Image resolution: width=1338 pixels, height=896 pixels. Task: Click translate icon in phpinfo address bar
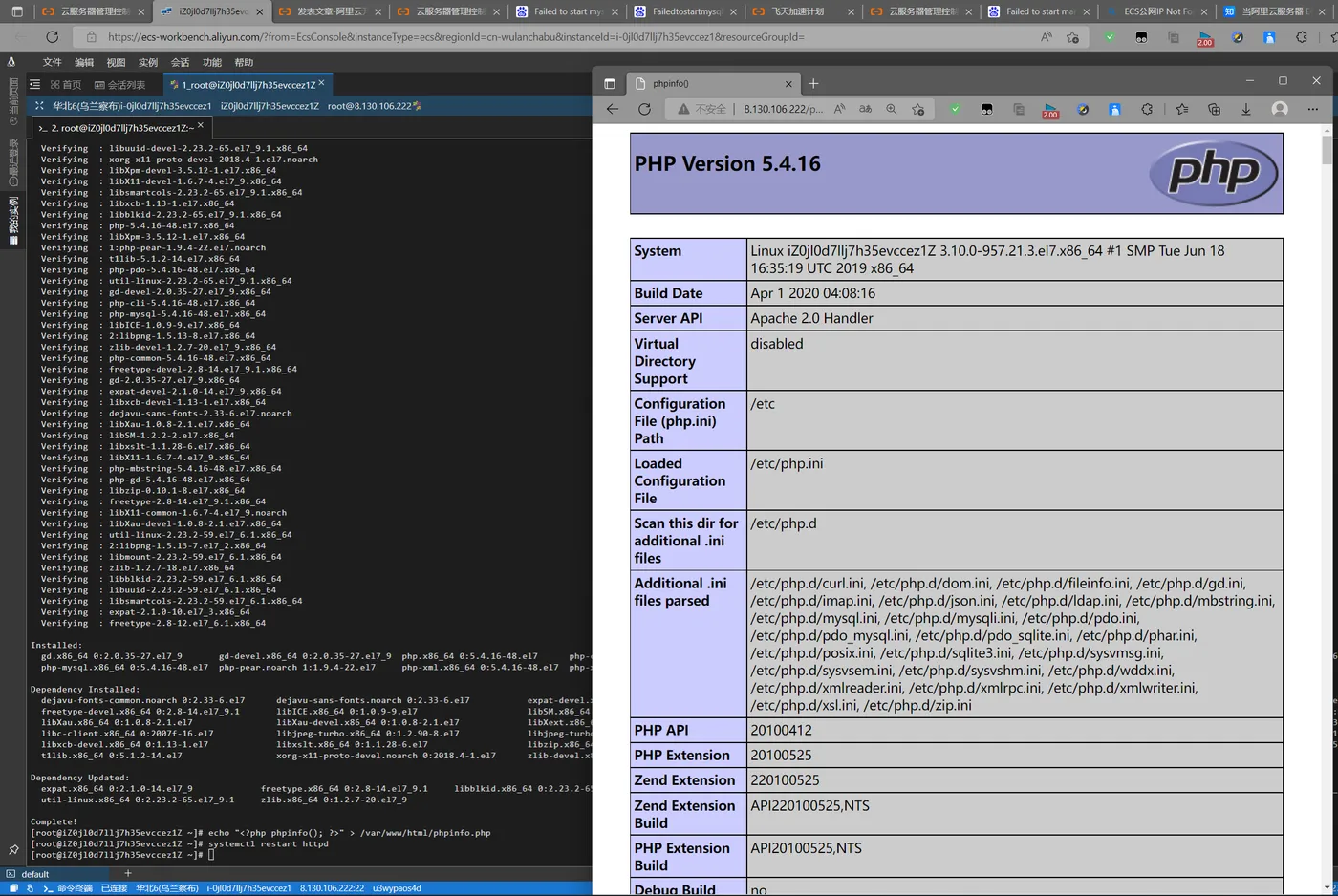pos(865,109)
